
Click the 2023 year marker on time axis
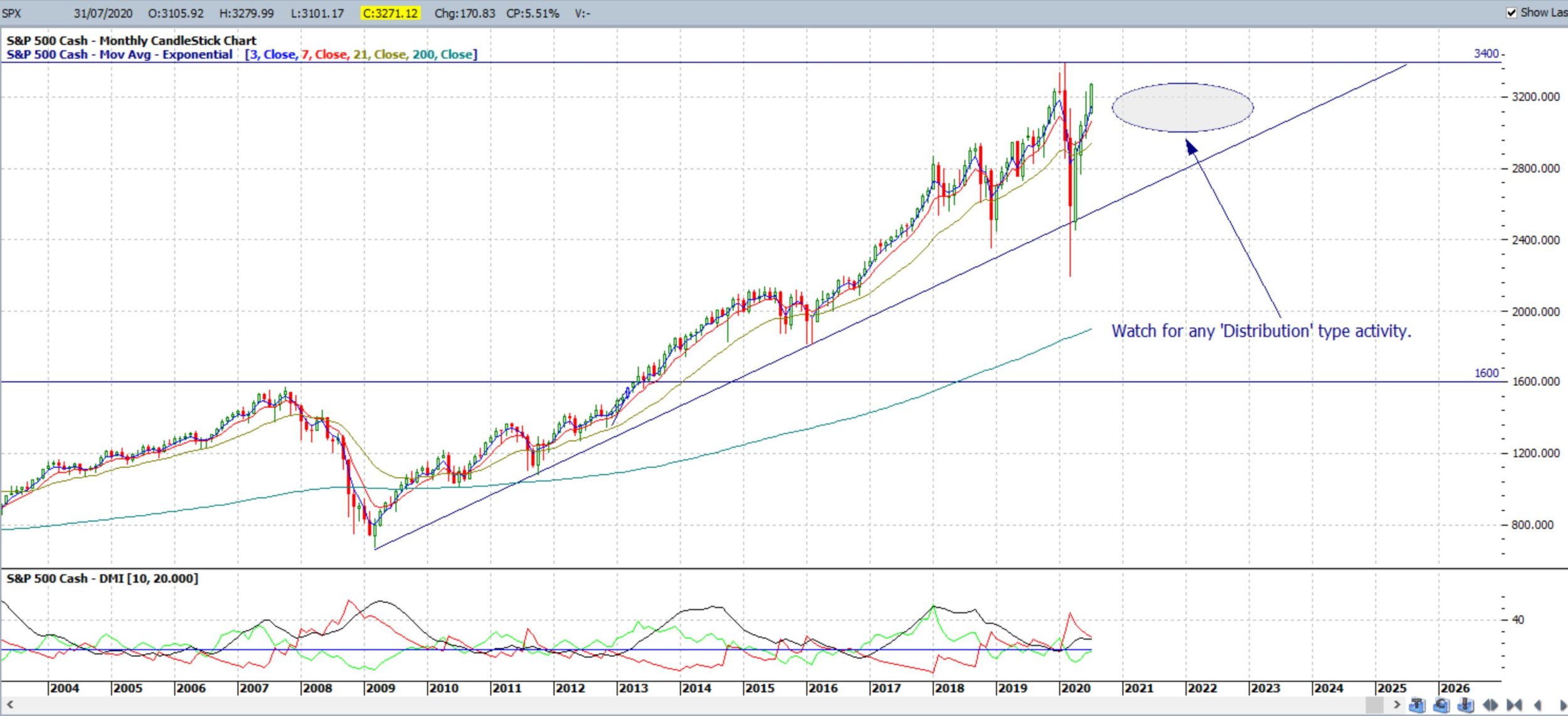pos(1266,688)
